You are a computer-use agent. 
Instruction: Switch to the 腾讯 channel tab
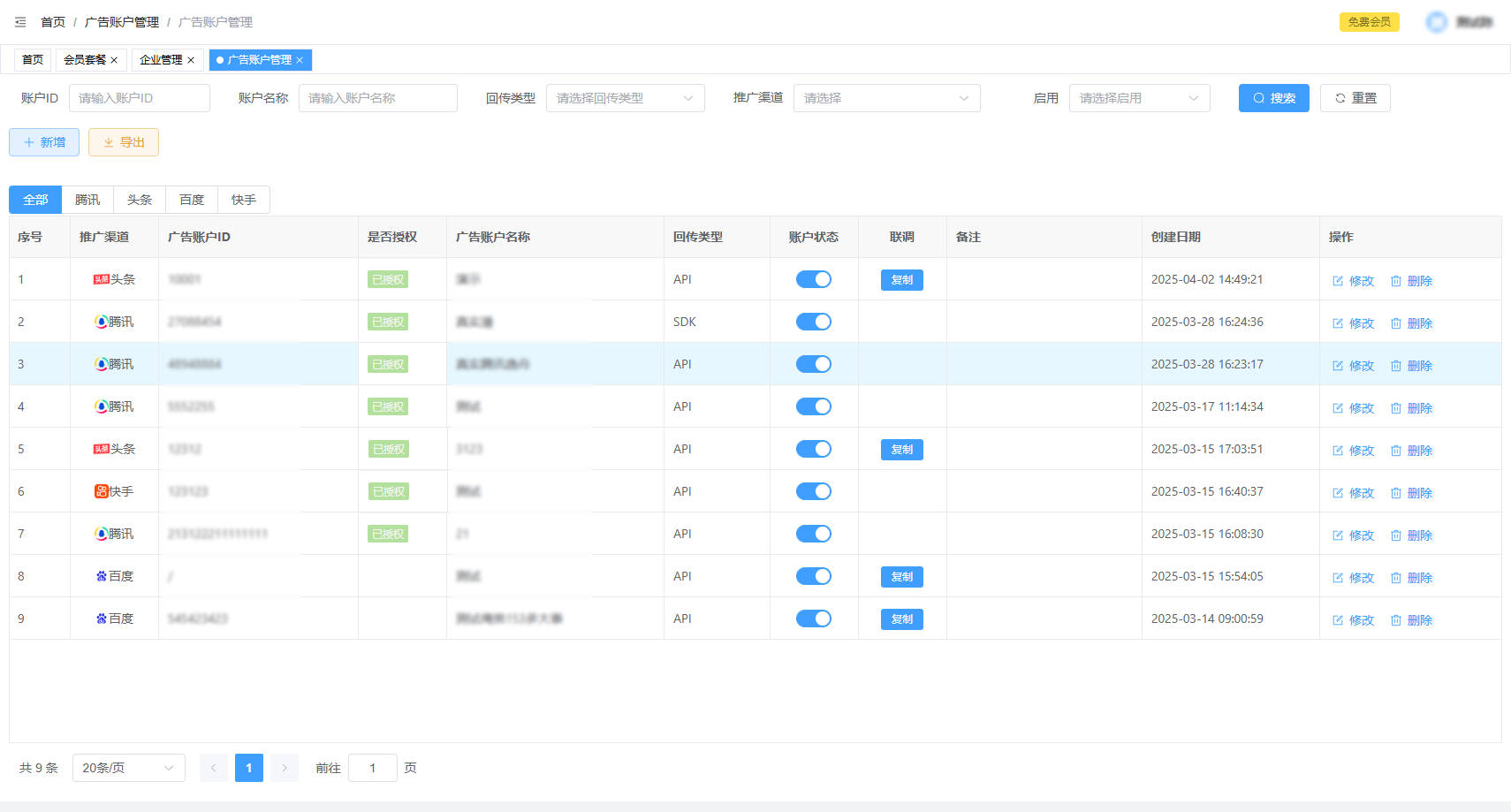(87, 200)
